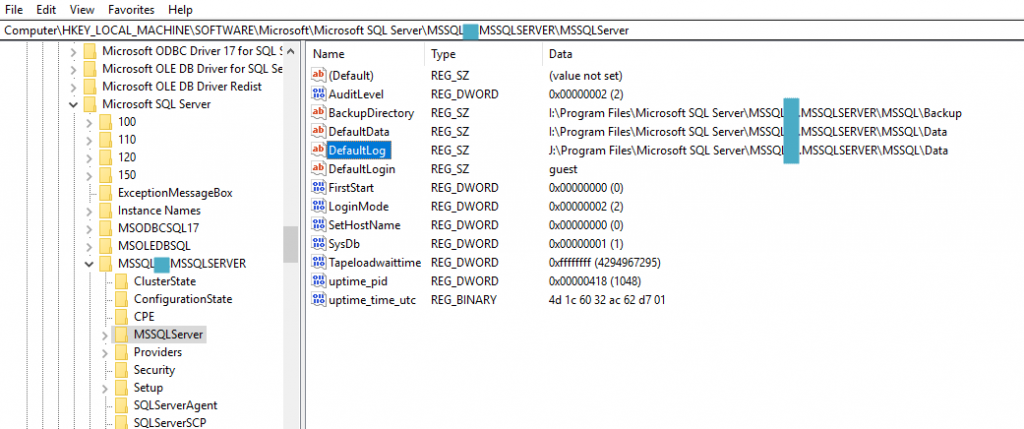Open the Edit menu
This screenshot has width=1024, height=429.
click(46, 10)
